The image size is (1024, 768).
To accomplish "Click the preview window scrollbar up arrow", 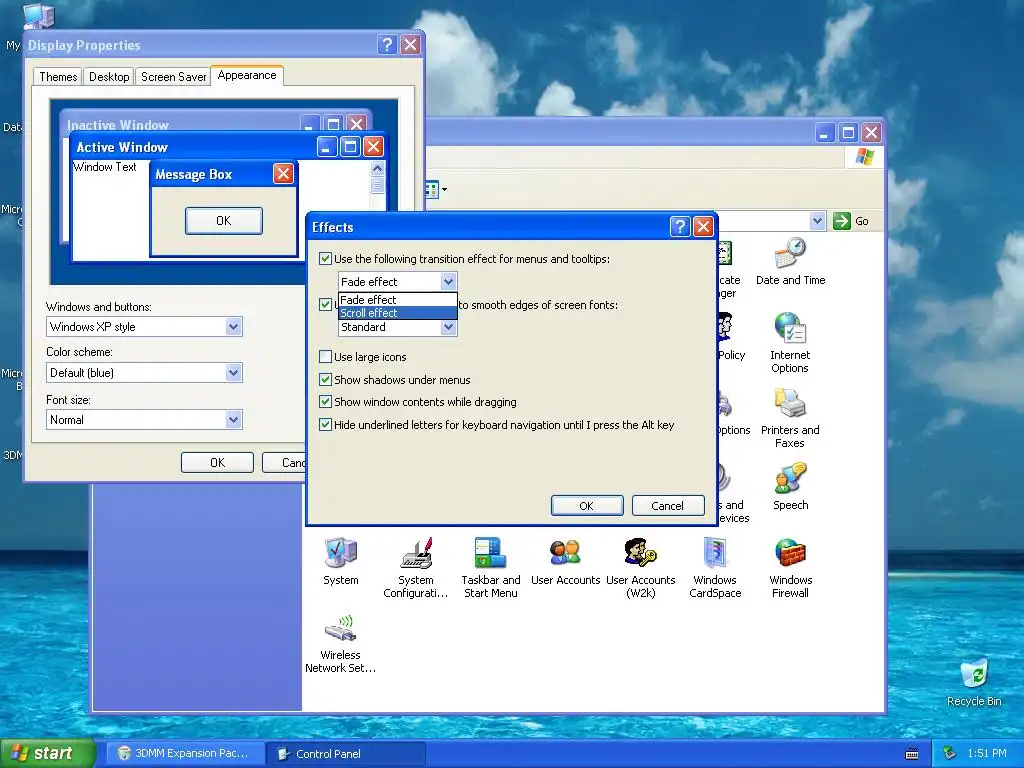I will (x=377, y=168).
